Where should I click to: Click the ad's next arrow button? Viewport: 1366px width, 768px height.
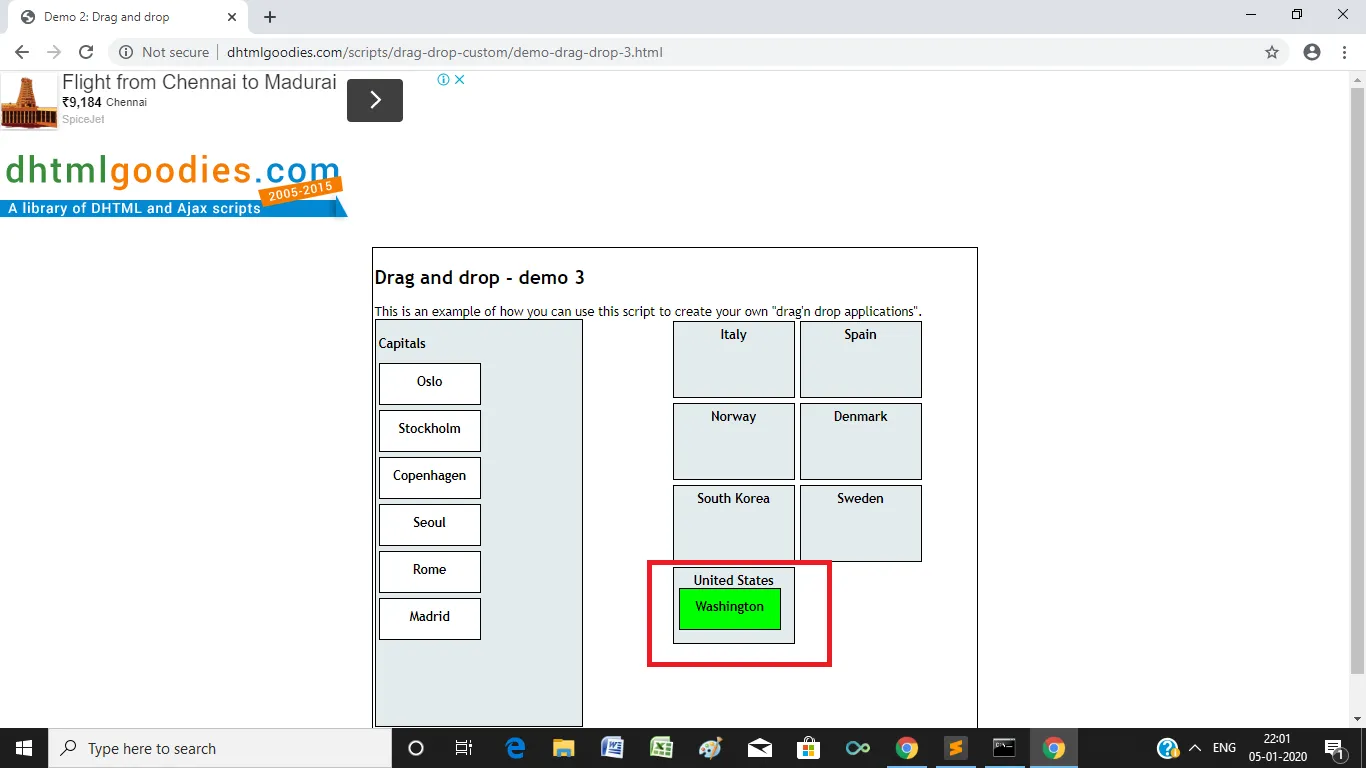tap(375, 100)
